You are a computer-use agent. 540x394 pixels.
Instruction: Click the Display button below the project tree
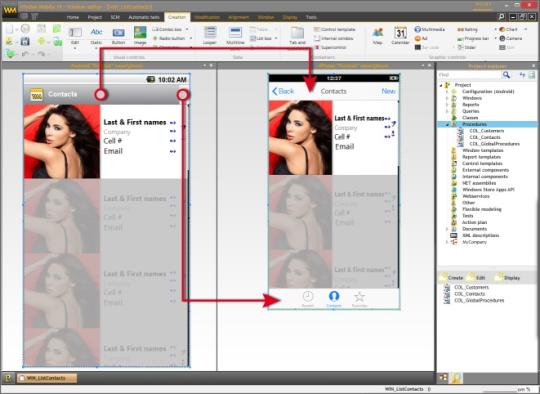pyautogui.click(x=507, y=277)
